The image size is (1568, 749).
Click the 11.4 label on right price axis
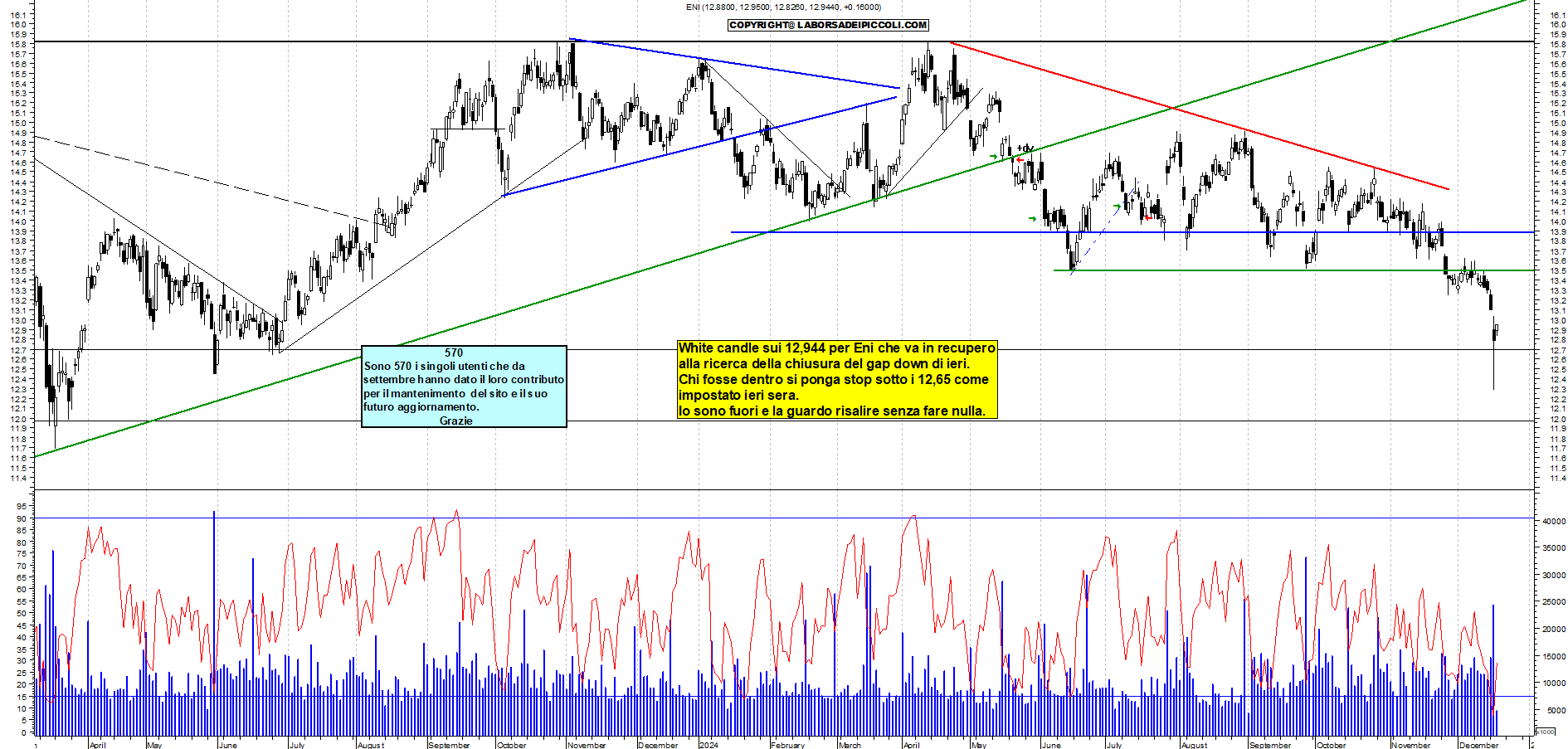1558,479
